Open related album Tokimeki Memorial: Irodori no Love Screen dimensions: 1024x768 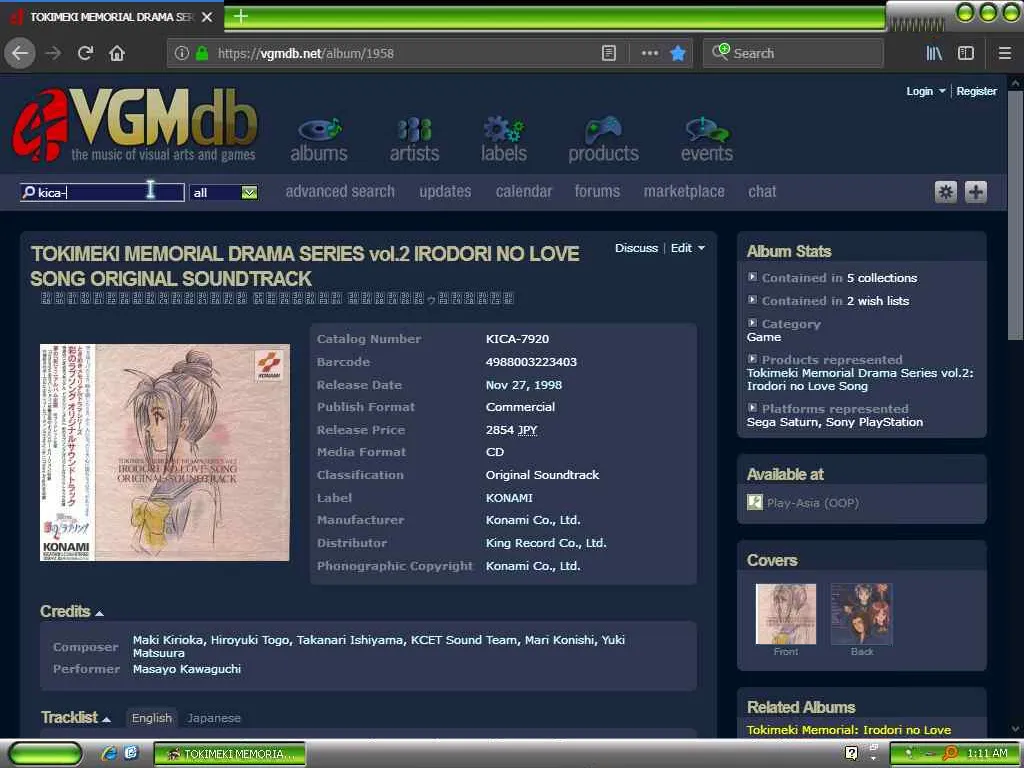(849, 729)
